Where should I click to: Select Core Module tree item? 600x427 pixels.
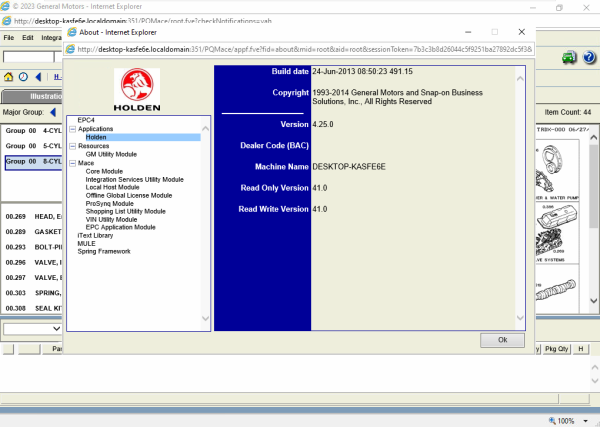104,171
